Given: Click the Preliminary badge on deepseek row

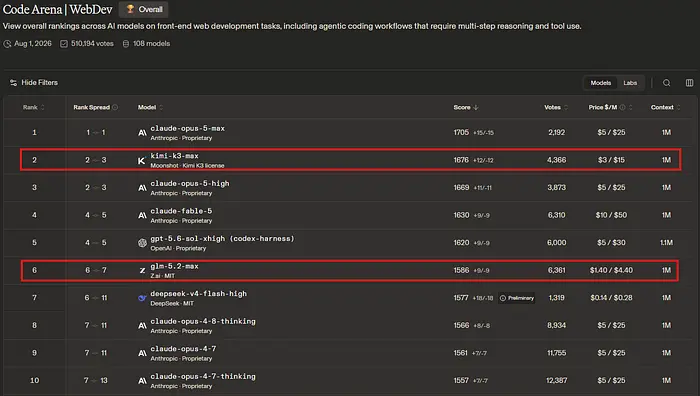Looking at the screenshot, I should [x=517, y=298].
